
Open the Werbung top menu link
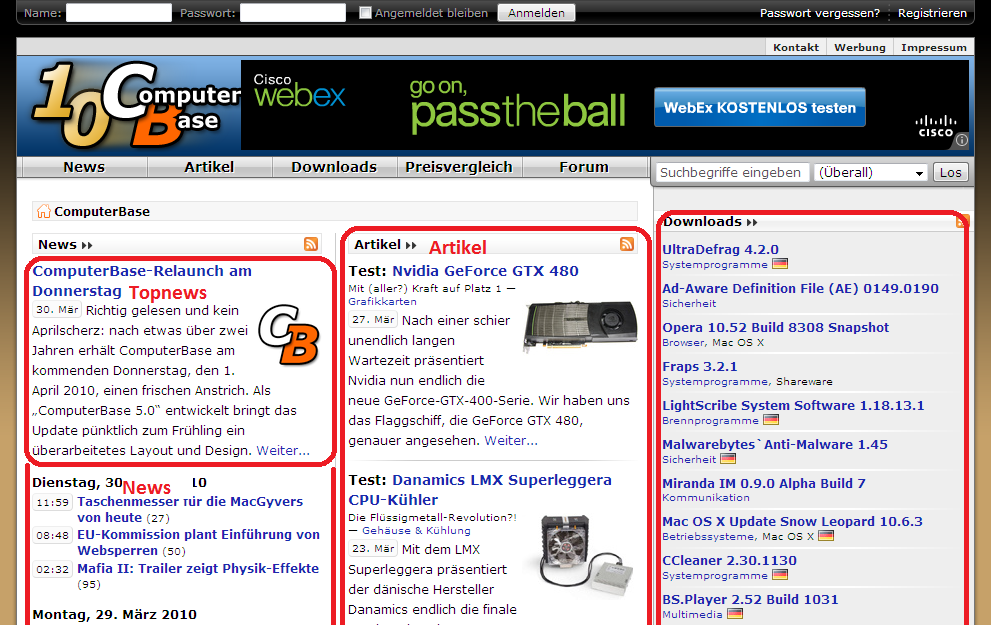point(860,47)
